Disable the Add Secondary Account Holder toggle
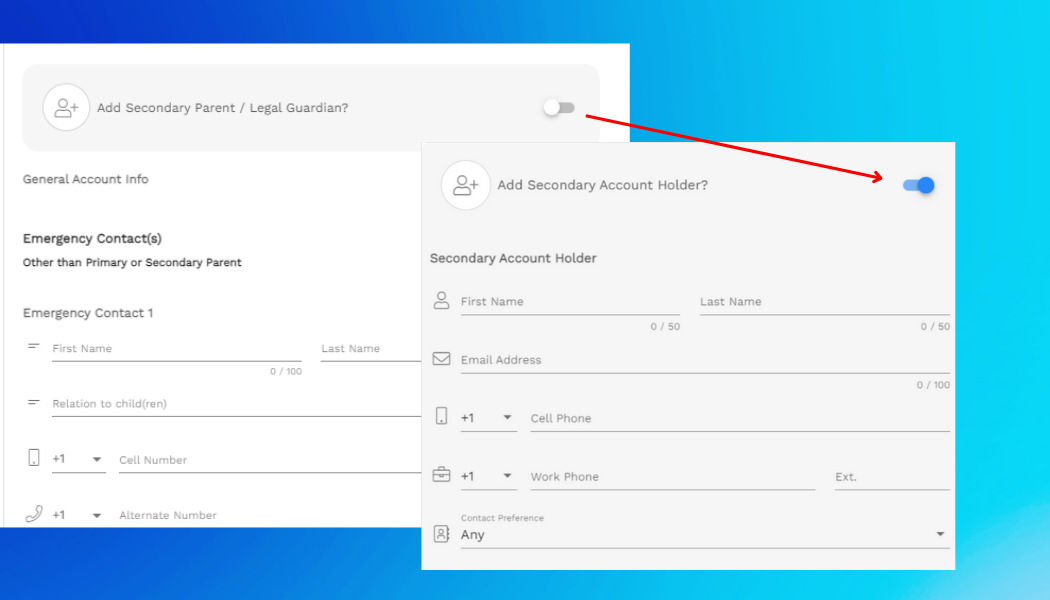Screen dimensions: 1050x600 pos(919,185)
